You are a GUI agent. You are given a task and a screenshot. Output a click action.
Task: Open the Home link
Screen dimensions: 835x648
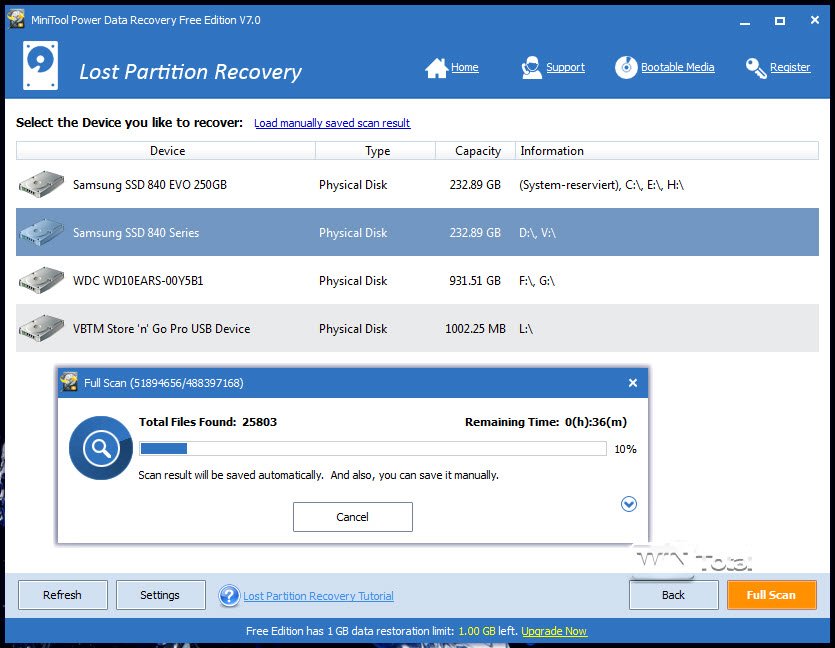click(464, 67)
